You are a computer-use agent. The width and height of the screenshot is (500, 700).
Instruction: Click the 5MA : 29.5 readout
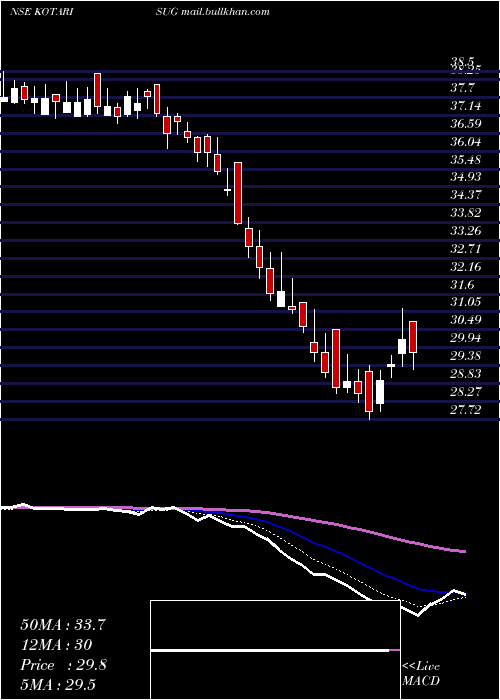[x=58, y=685]
